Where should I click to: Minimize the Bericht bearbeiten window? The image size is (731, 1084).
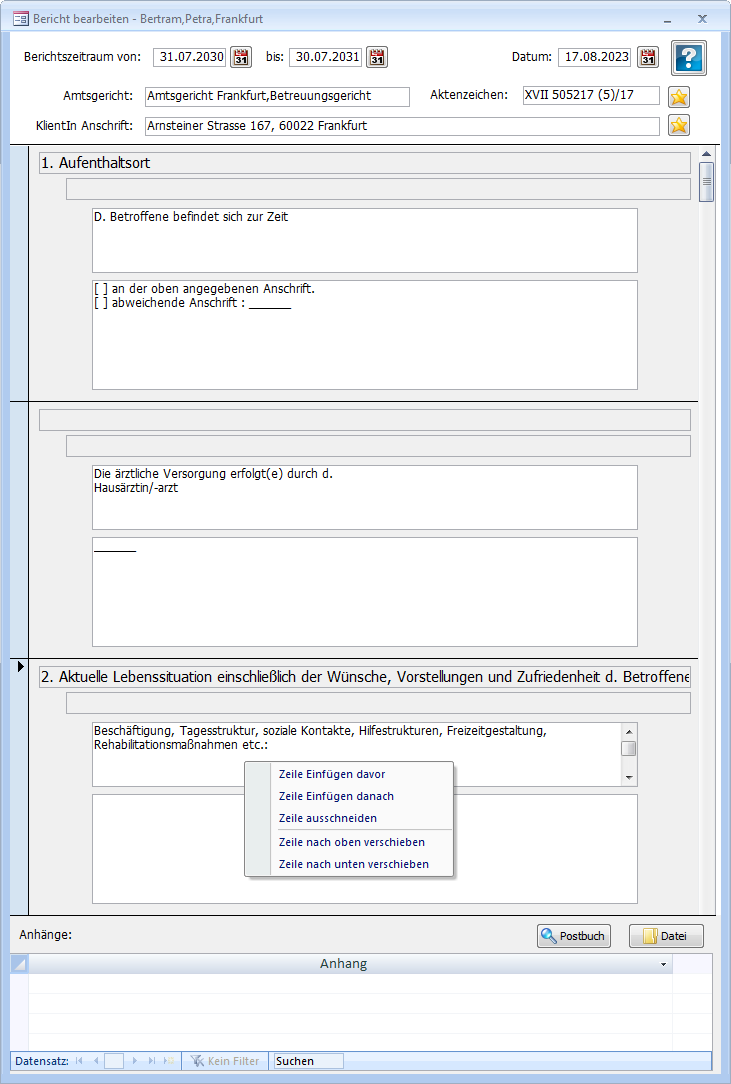pos(667,19)
